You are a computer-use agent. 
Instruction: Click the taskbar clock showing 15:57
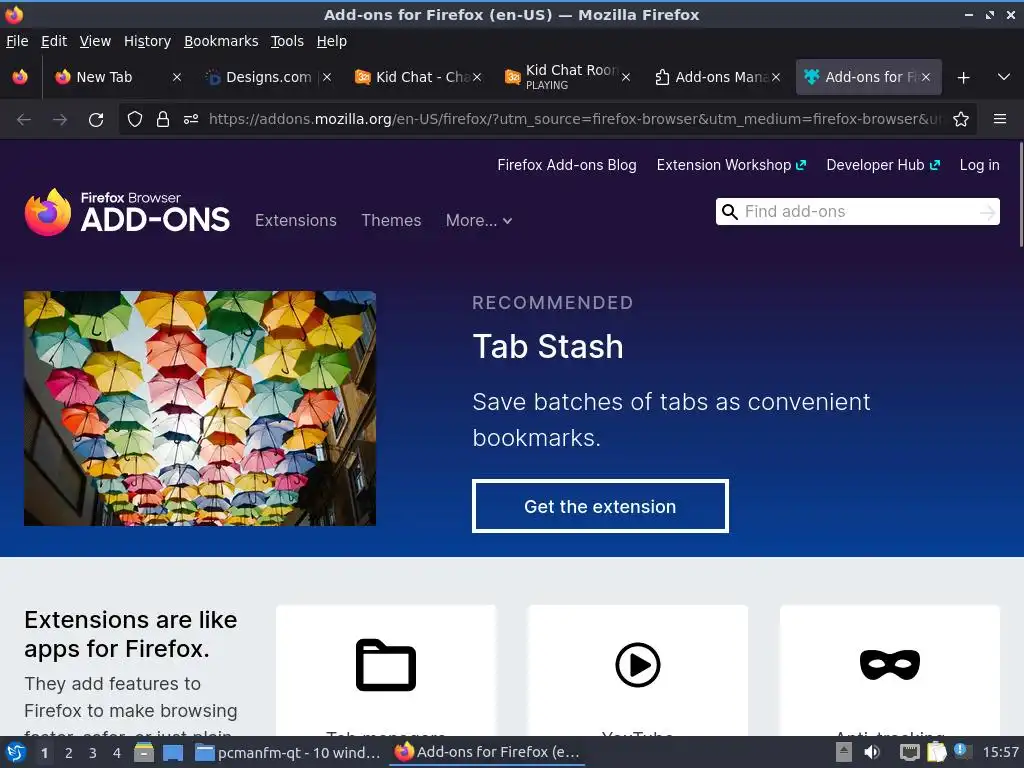tap(1000, 752)
